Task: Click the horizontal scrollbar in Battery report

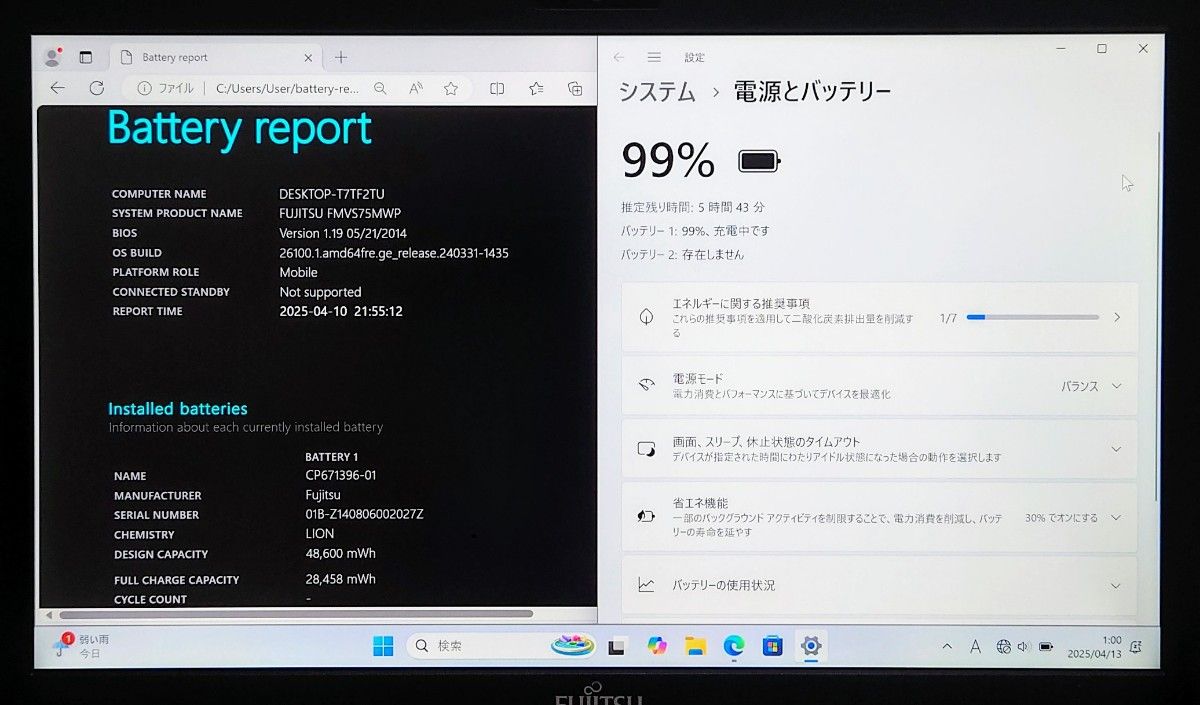Action: point(295,614)
